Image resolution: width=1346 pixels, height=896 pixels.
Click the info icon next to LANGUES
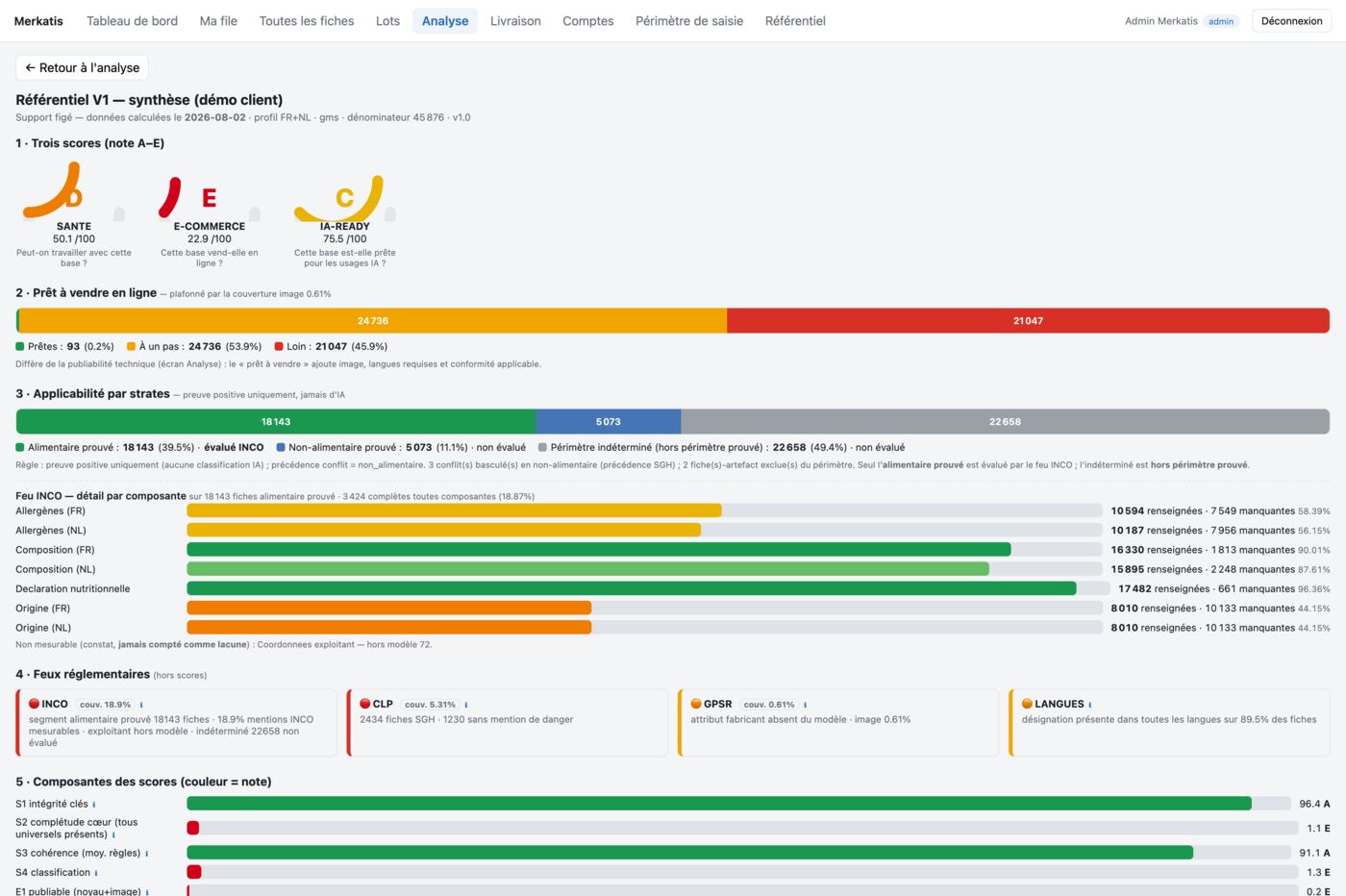[1089, 705]
